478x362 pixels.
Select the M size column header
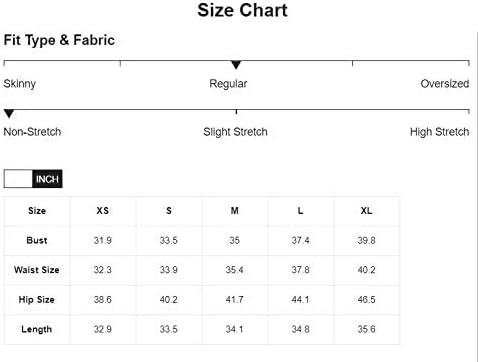coord(235,211)
